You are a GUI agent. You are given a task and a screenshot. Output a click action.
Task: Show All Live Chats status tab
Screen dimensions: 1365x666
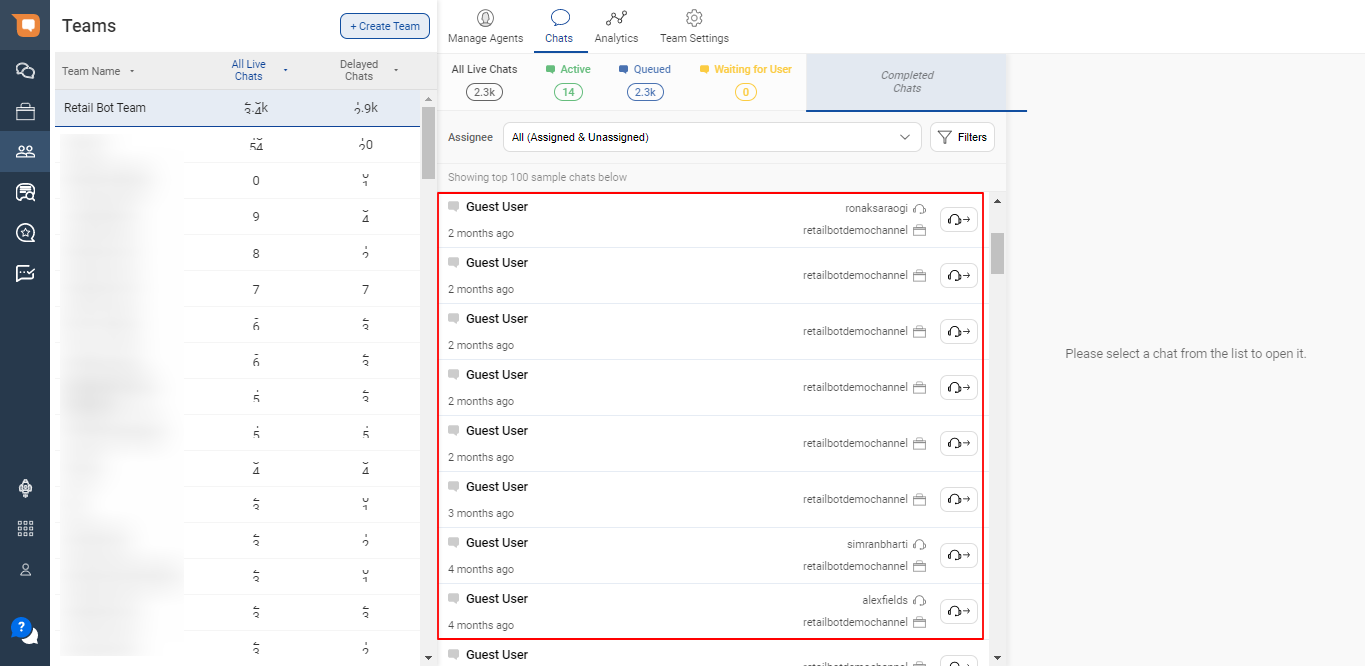coord(485,82)
